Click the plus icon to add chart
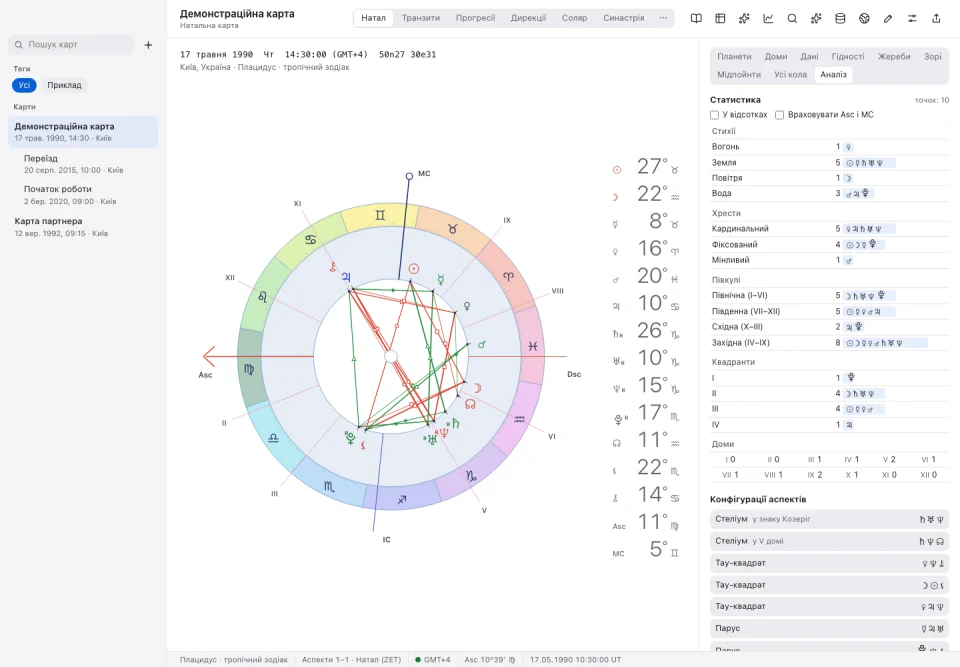Viewport: 960px width, 667px height. 148,45
